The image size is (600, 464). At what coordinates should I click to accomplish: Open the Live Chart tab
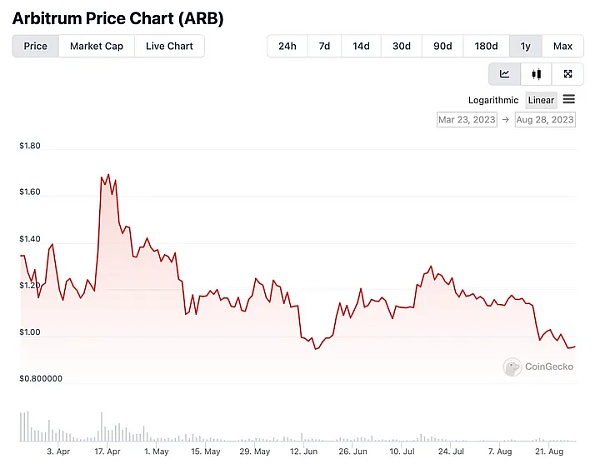click(x=169, y=46)
